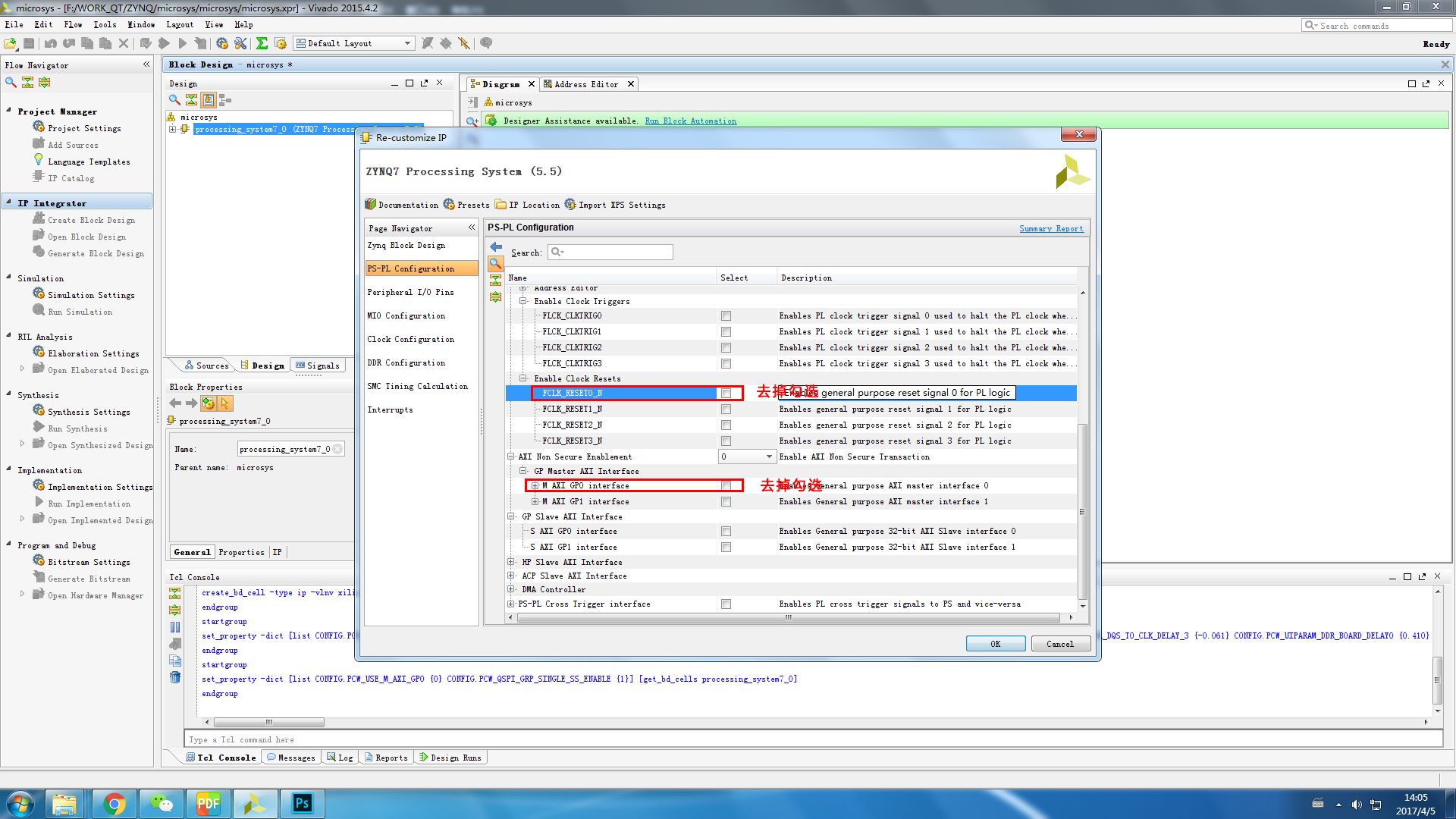Click Collapse All icon in PS-PL Configuration

pos(495,280)
